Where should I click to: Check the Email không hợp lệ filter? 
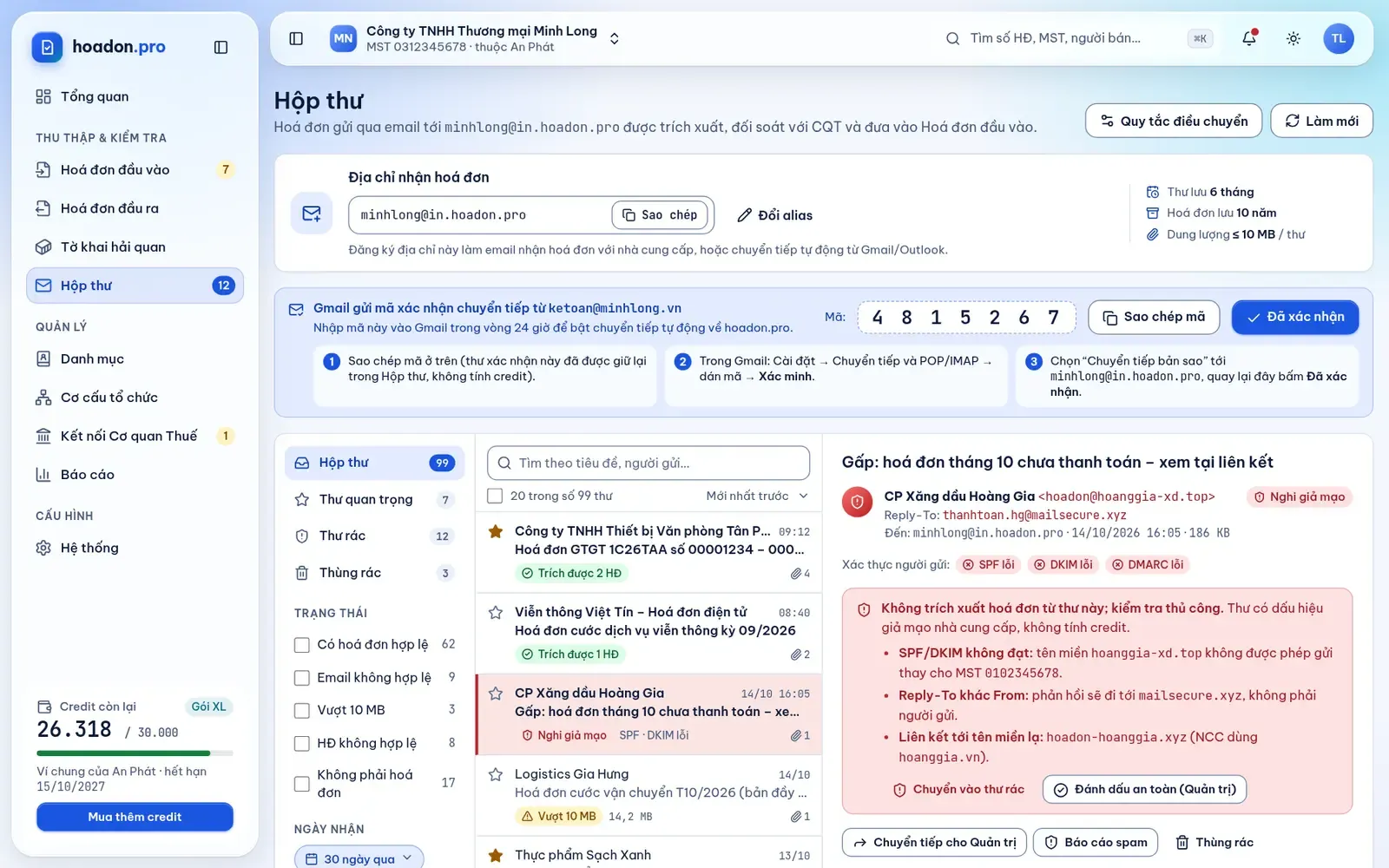(302, 678)
